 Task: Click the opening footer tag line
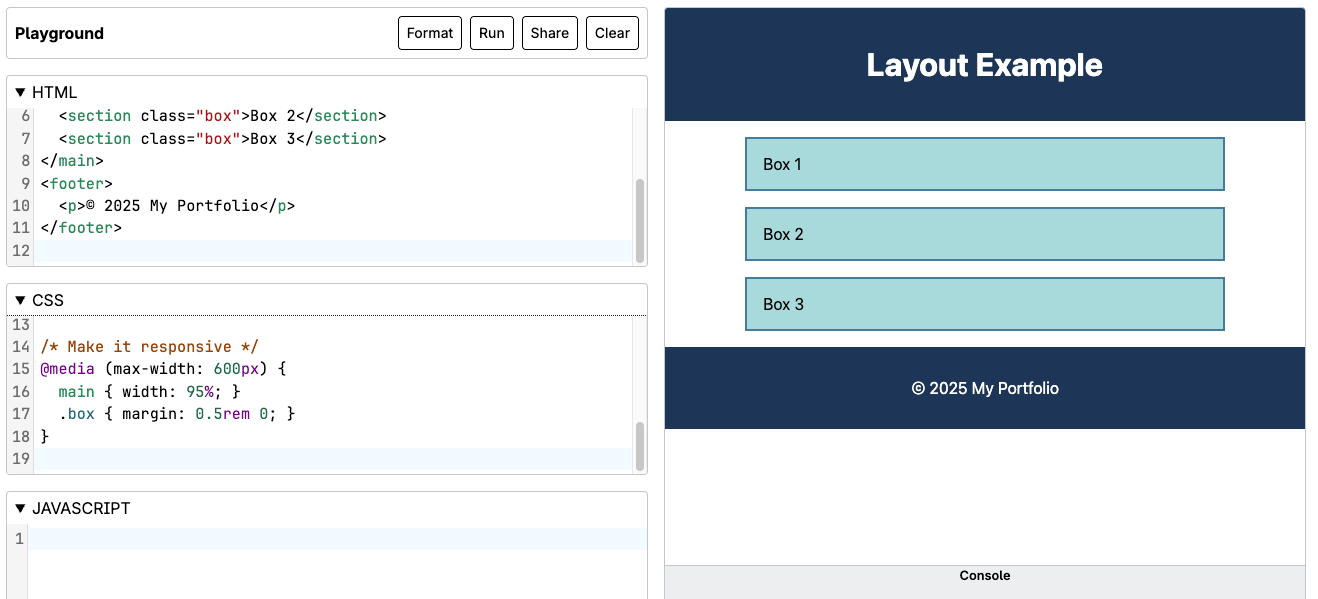coord(77,183)
